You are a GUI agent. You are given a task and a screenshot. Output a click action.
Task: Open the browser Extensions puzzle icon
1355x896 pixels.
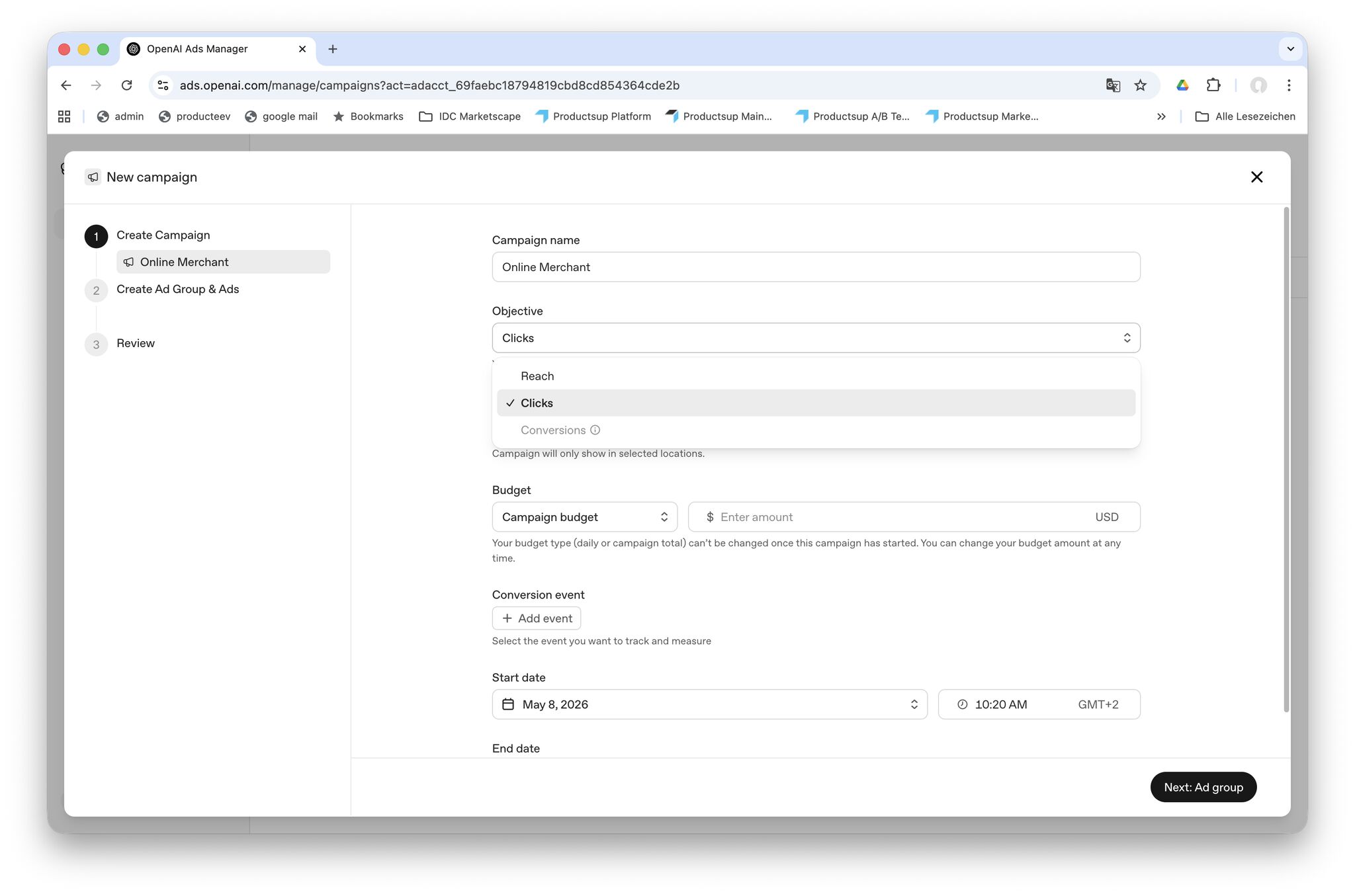(1213, 85)
